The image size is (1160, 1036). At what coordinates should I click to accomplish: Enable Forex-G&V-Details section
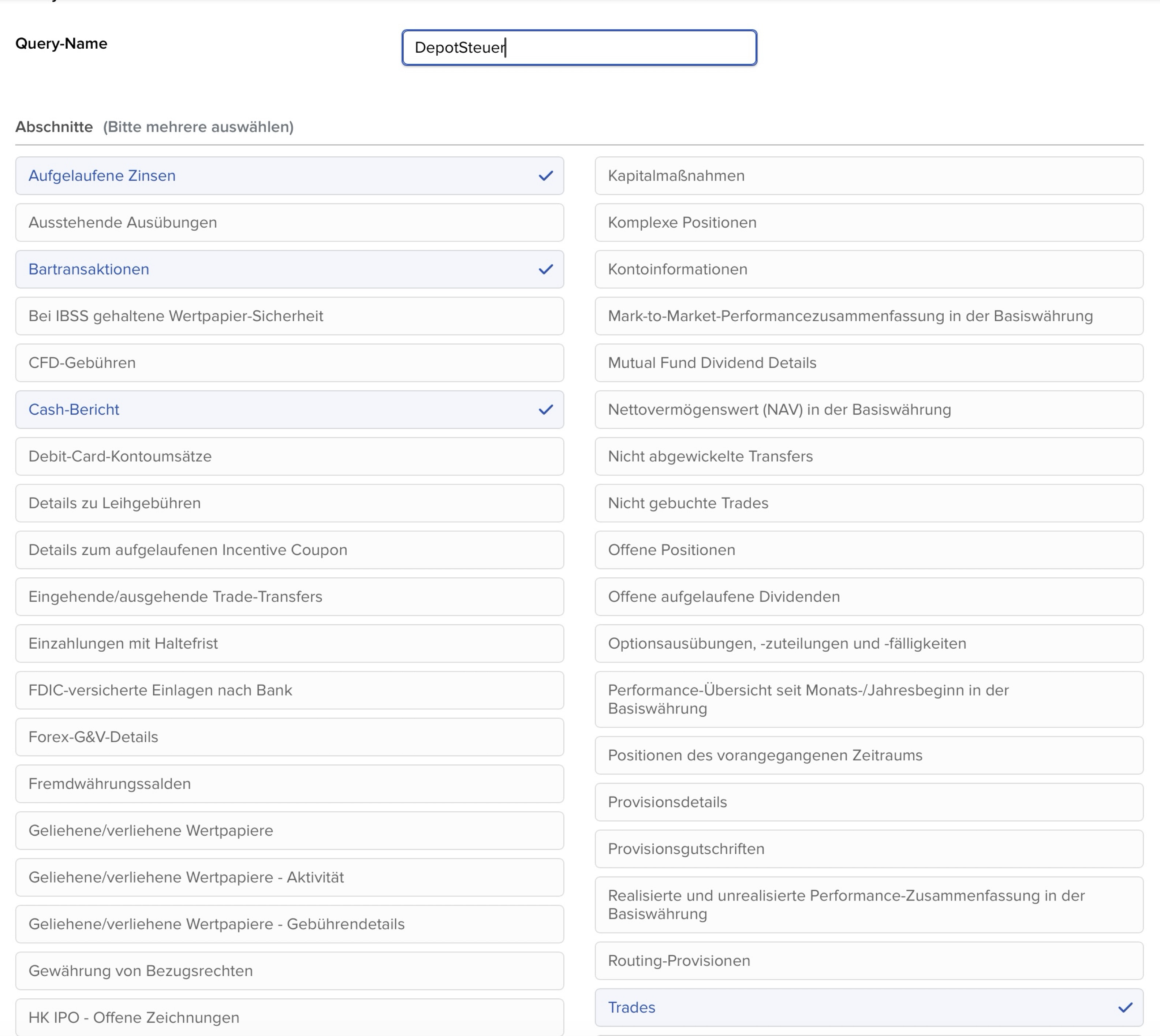click(289, 737)
